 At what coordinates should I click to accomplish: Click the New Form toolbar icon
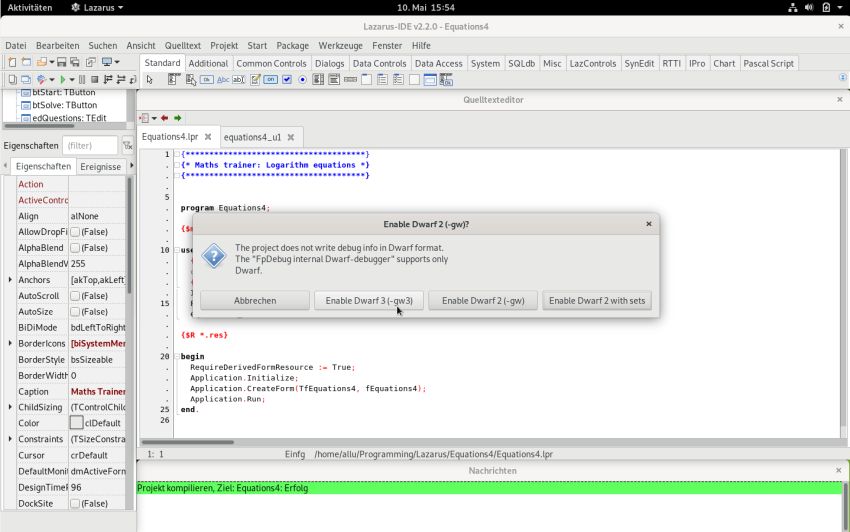click(26, 62)
